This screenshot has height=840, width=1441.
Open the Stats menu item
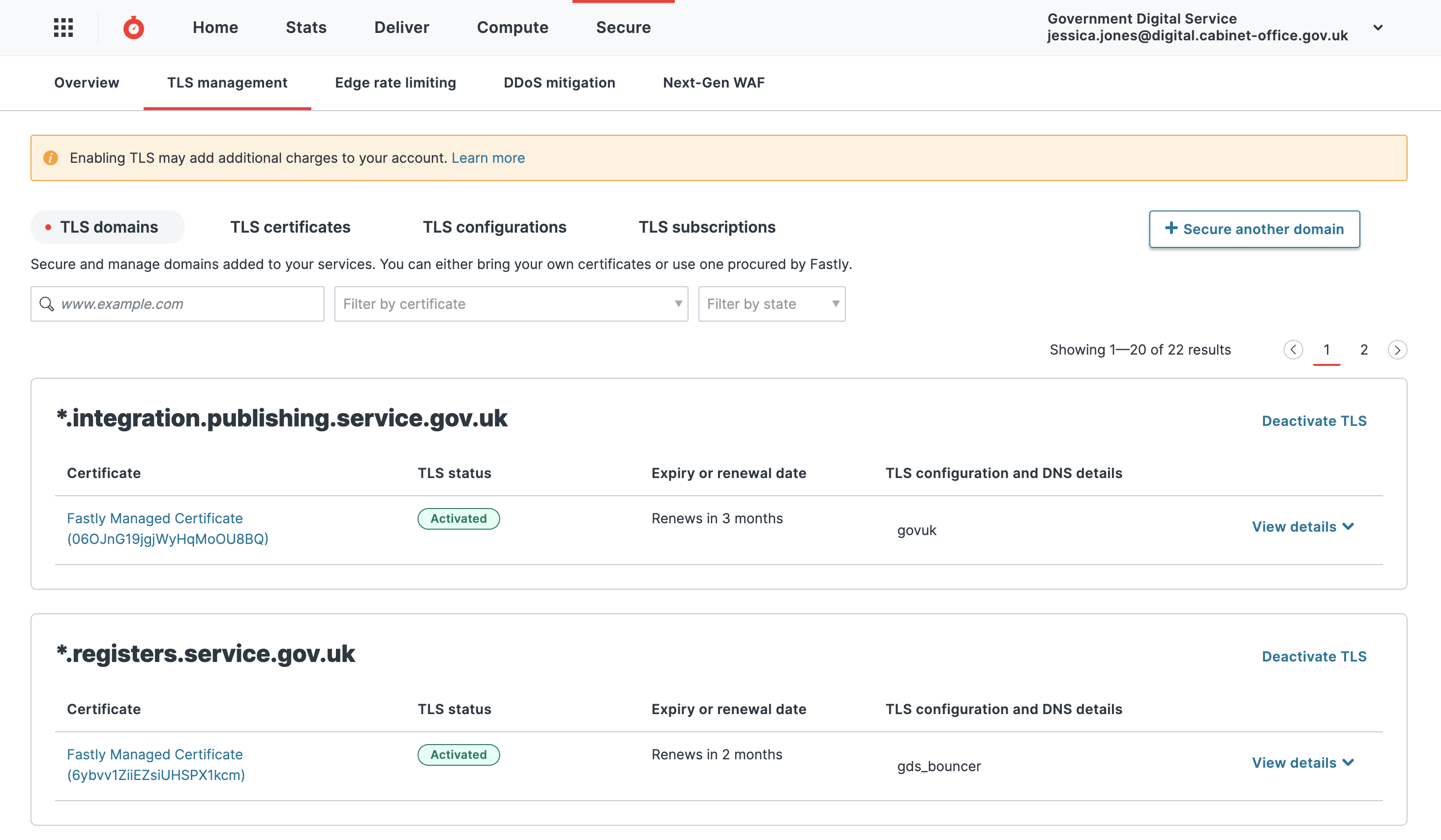click(306, 28)
